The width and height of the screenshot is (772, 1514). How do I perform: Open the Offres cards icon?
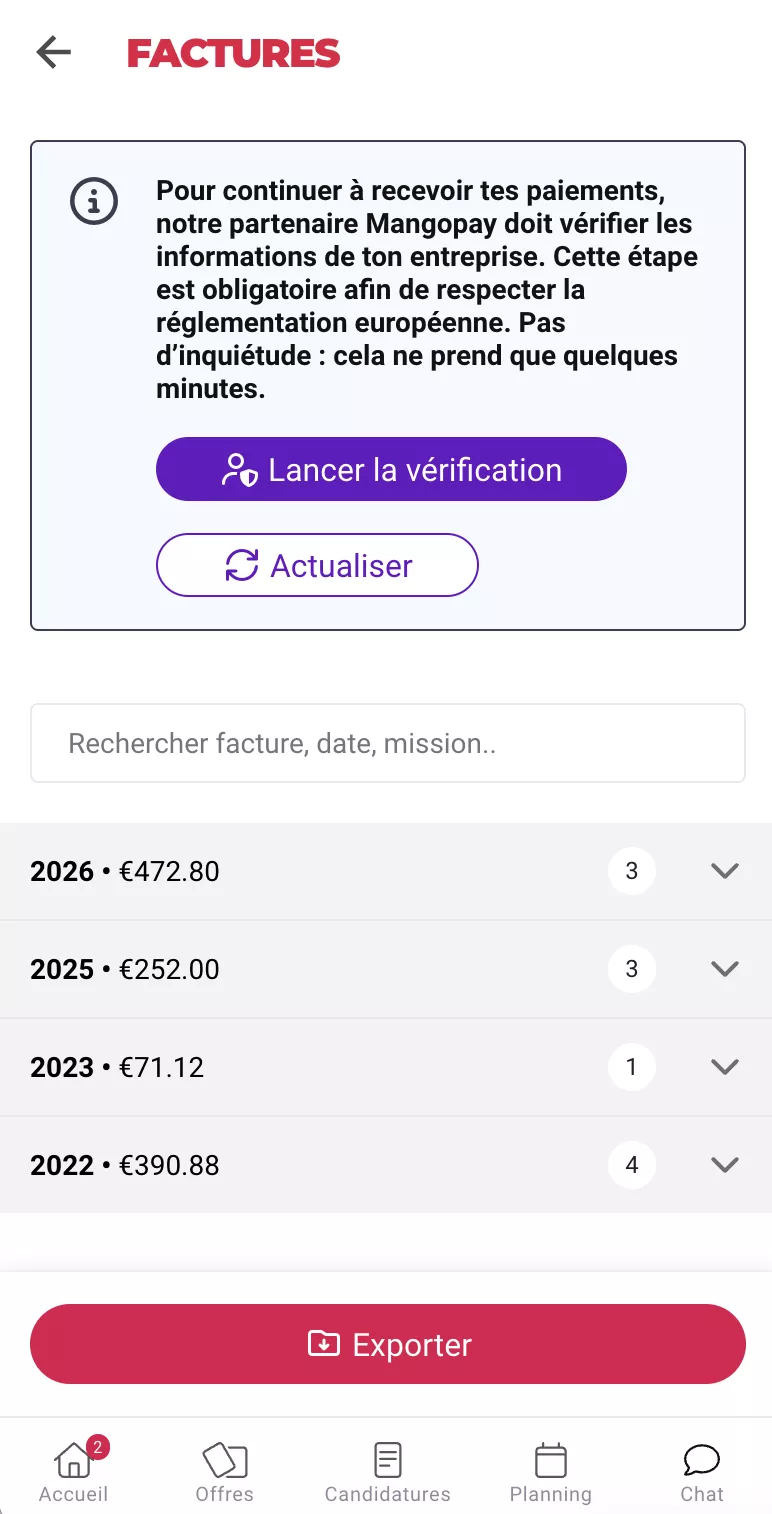tap(225, 1461)
